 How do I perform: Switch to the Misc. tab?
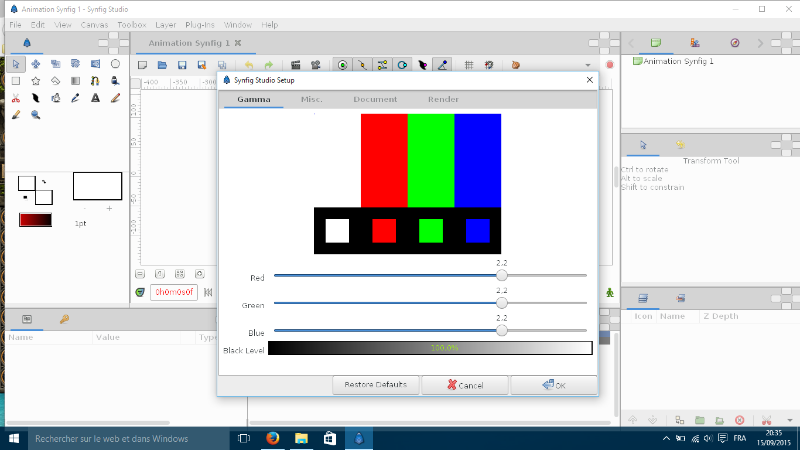[312, 100]
